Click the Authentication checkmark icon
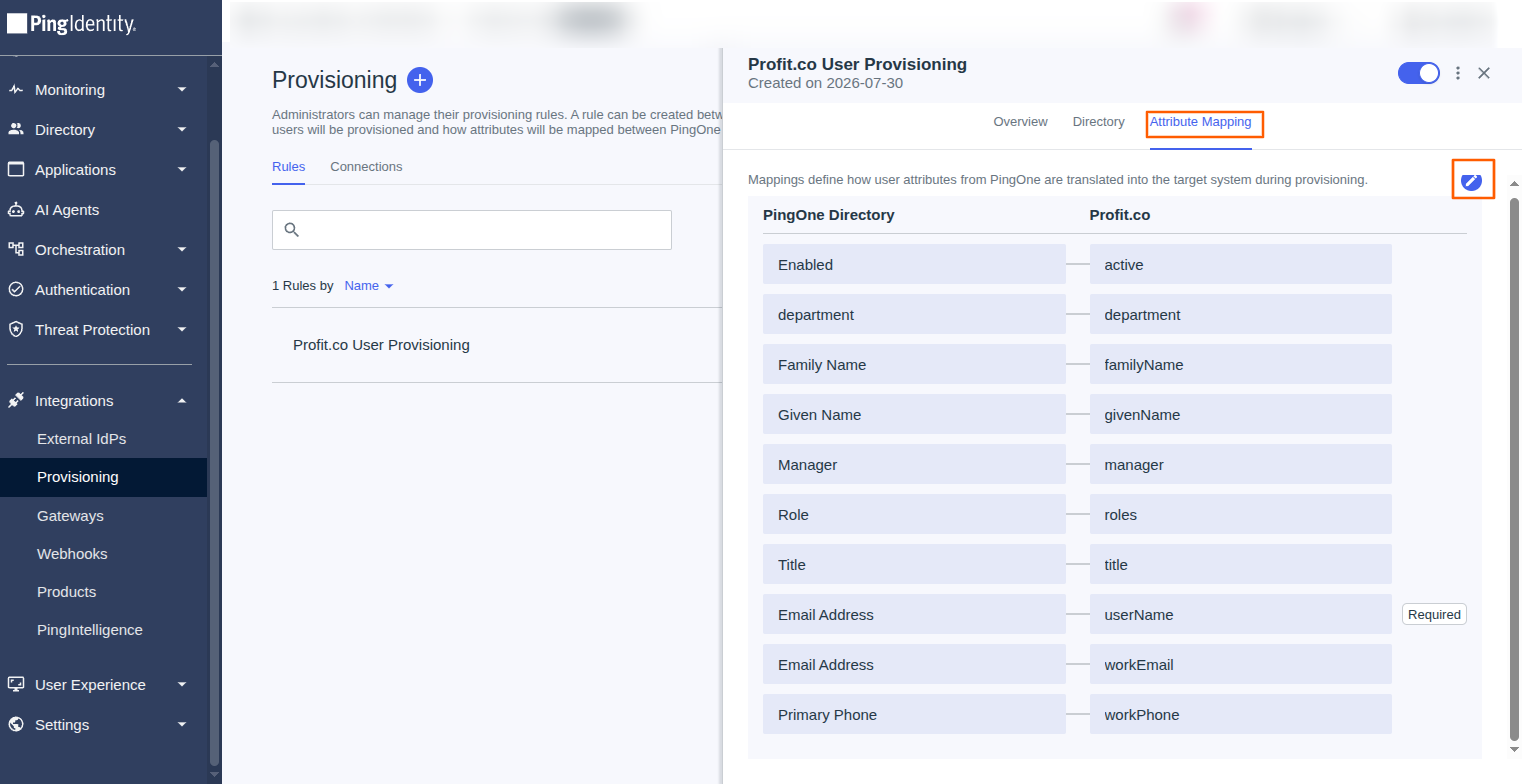This screenshot has width=1522, height=784. pyautogui.click(x=15, y=289)
